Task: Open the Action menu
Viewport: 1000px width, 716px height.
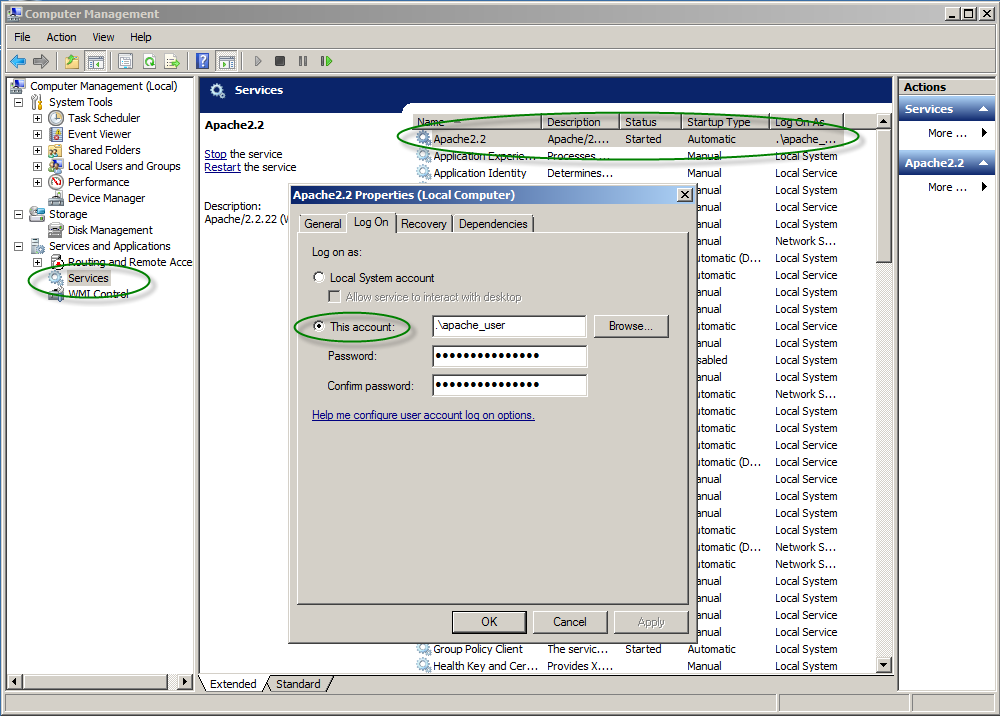Action: coord(61,37)
